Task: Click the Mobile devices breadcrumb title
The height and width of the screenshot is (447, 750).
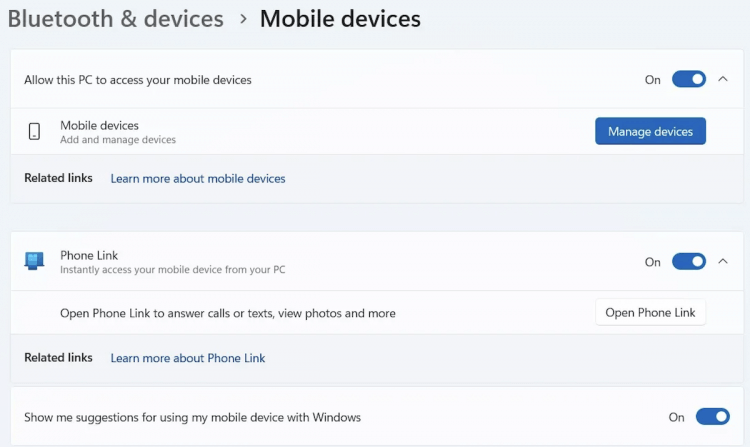Action: (340, 19)
